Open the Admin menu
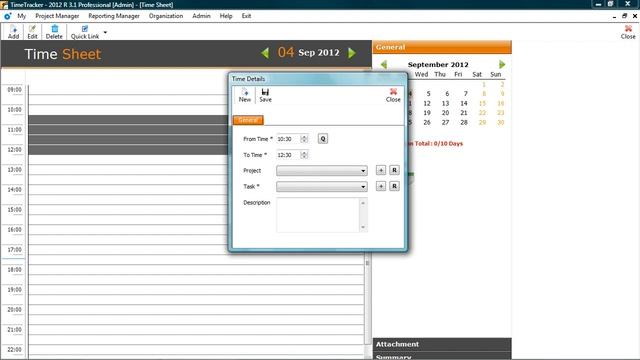 pyautogui.click(x=201, y=16)
